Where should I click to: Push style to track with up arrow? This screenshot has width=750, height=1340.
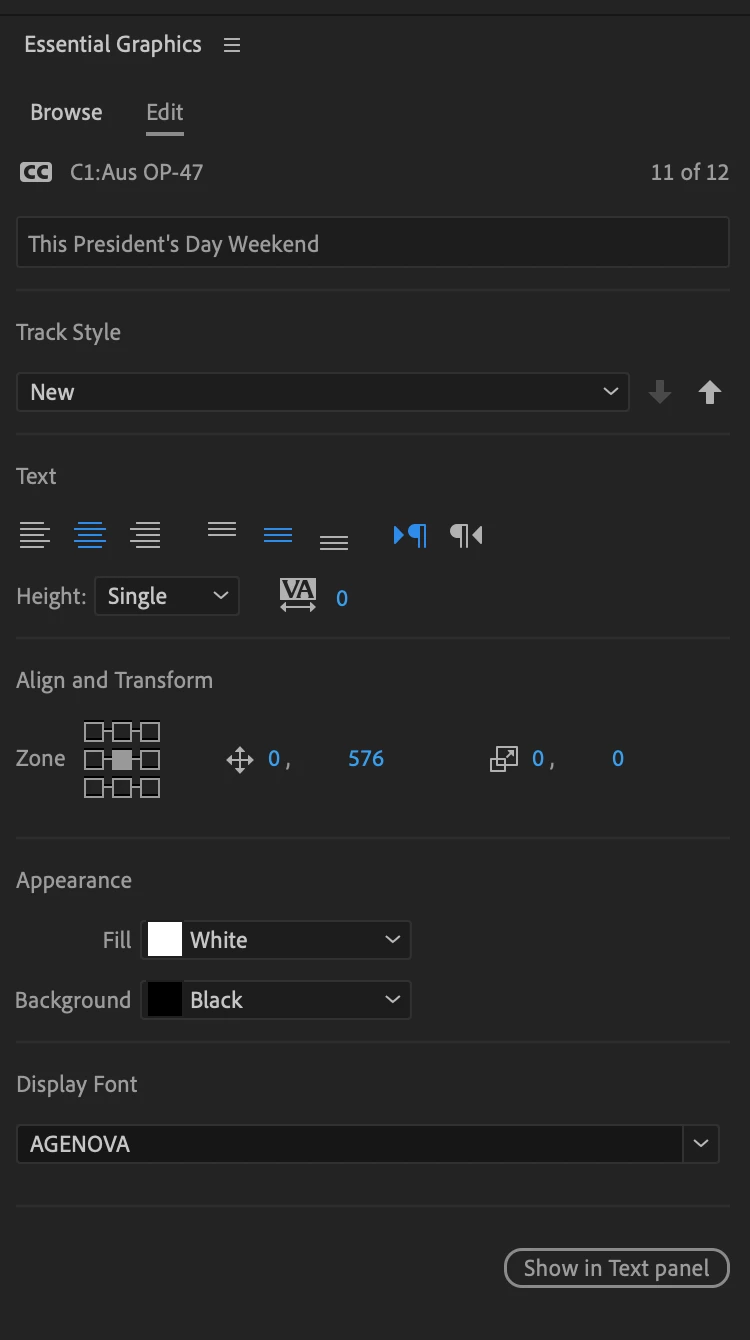[x=710, y=392]
